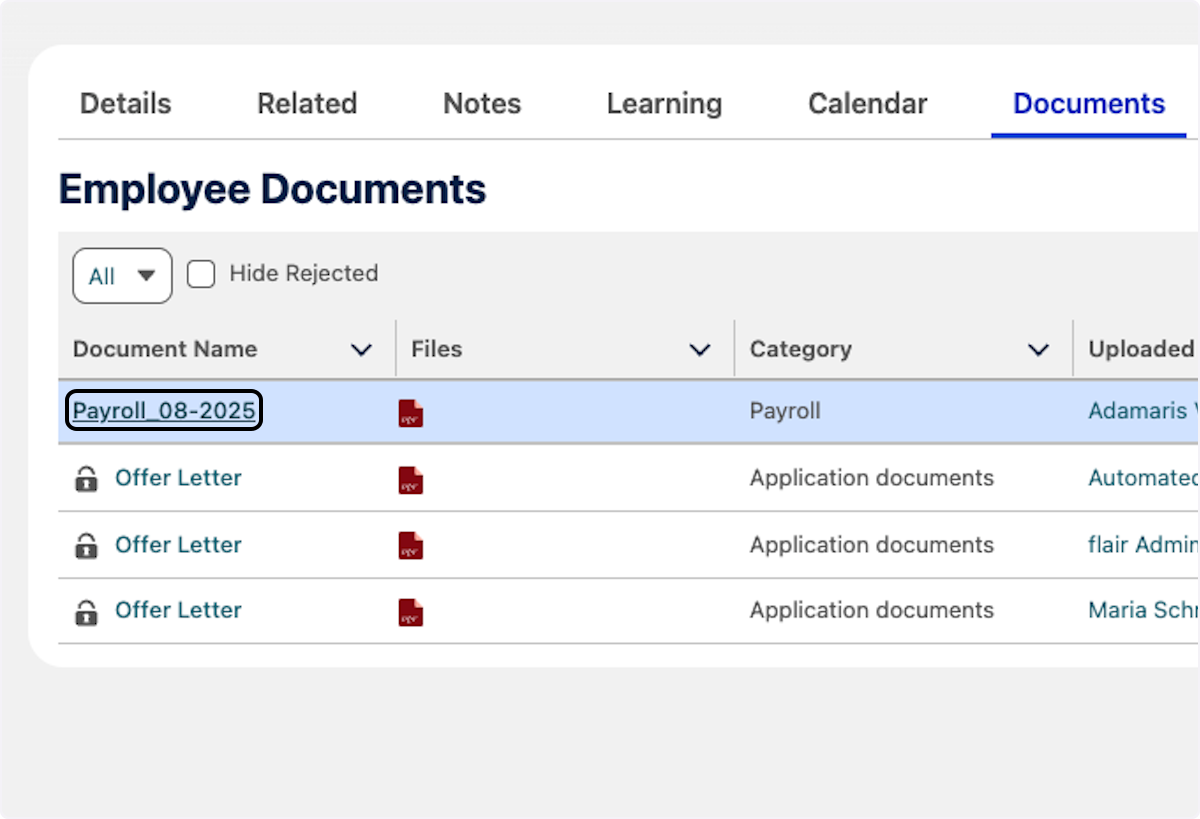
Task: Go to the Learning tab
Action: coord(664,103)
